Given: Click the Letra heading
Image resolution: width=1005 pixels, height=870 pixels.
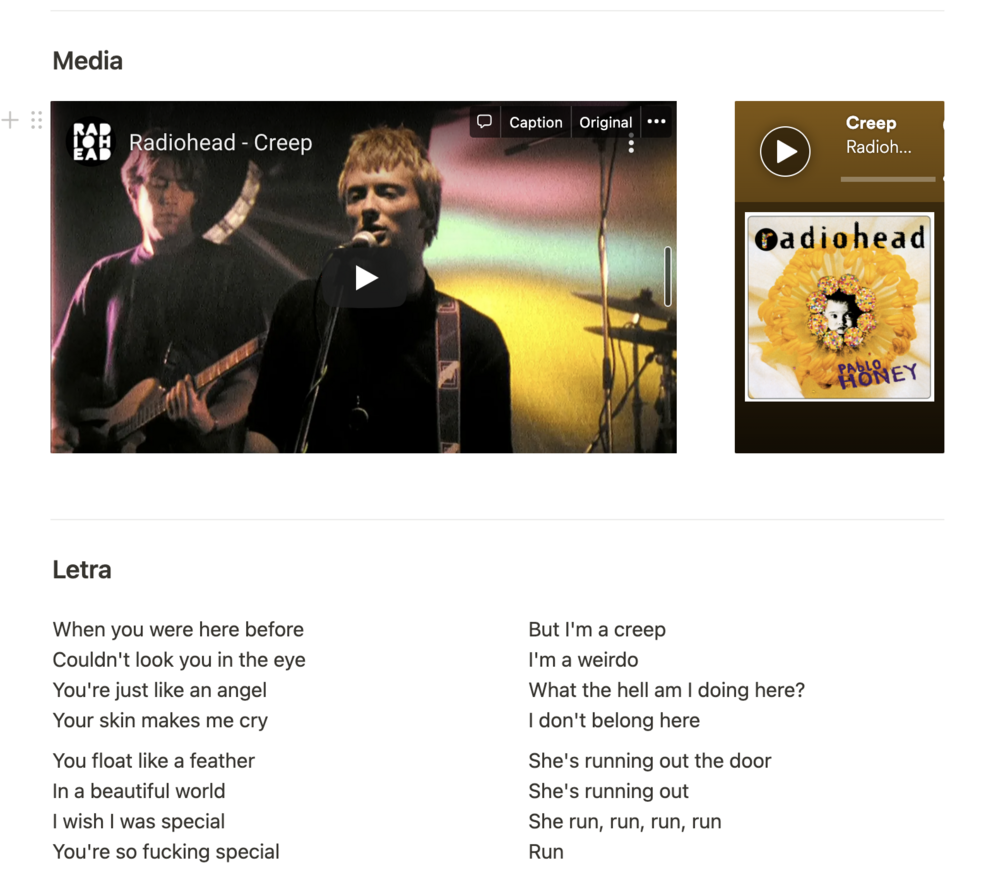Looking at the screenshot, I should pos(82,569).
